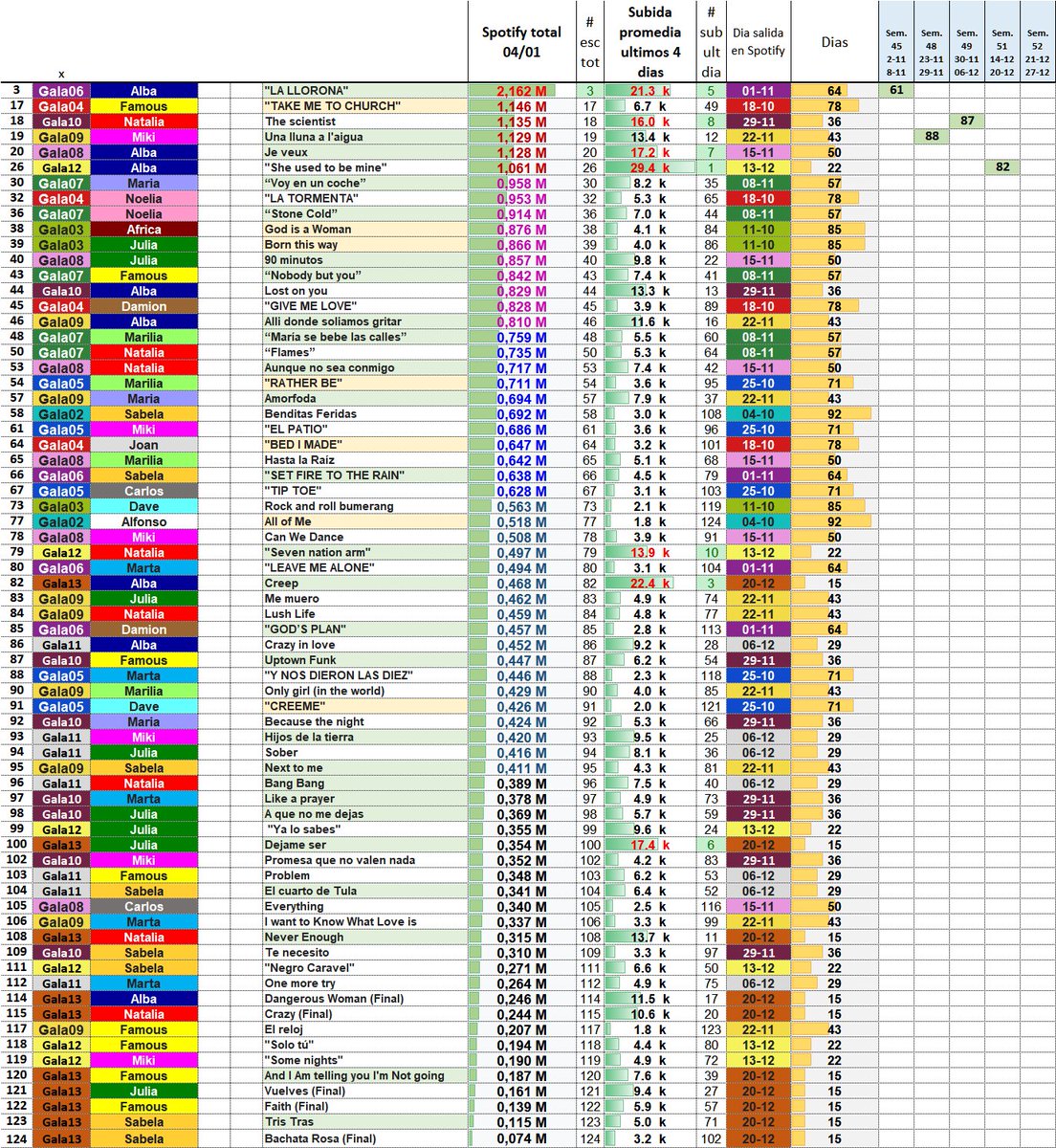Select the "Creep" song title cell
Image resolution: width=1056 pixels, height=1148 pixels.
[365, 583]
